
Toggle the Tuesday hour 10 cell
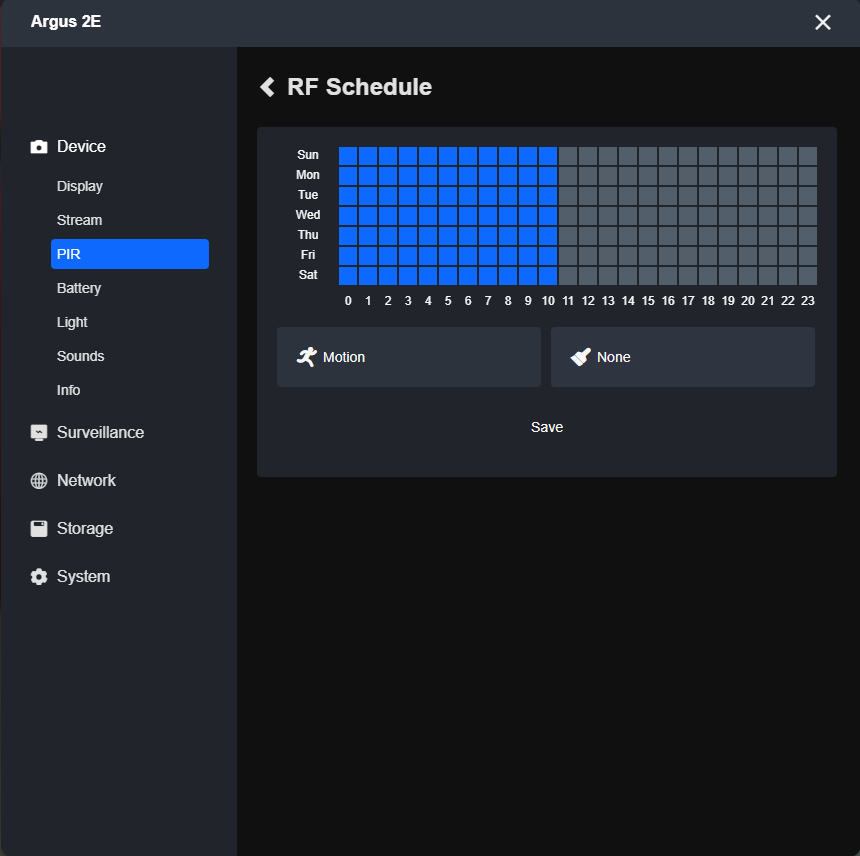click(547, 196)
